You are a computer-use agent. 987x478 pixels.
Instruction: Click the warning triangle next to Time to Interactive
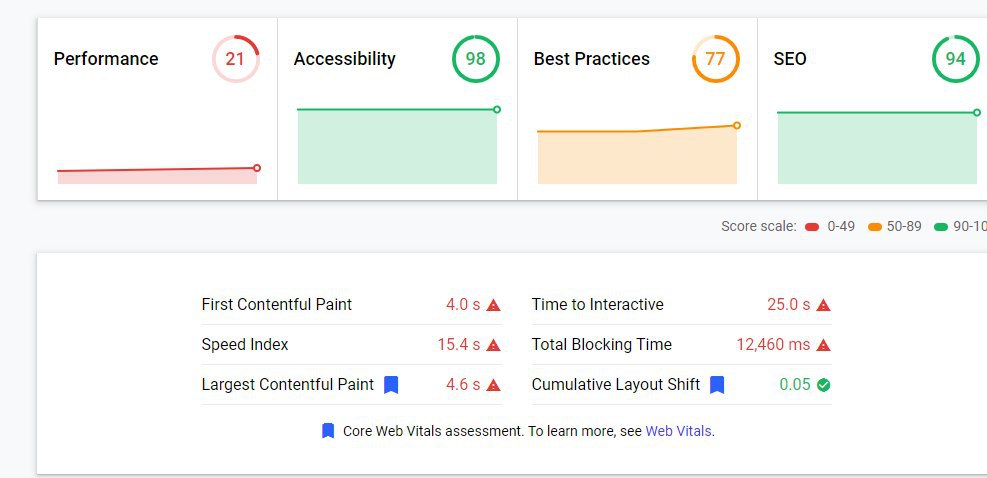823,305
